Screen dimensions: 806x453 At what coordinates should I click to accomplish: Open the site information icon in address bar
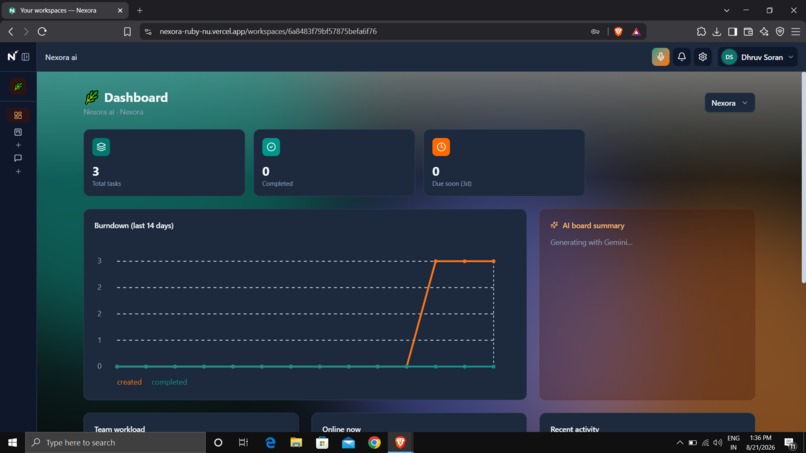pos(148,31)
